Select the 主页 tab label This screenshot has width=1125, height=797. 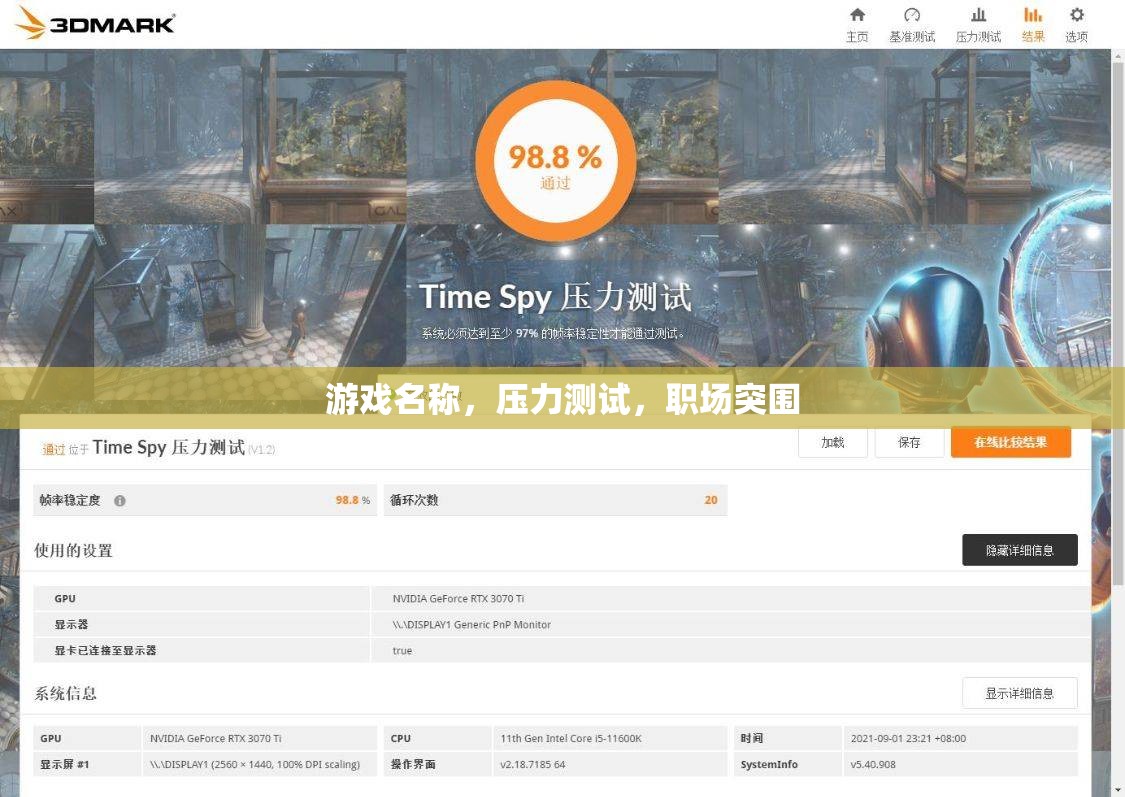857,37
